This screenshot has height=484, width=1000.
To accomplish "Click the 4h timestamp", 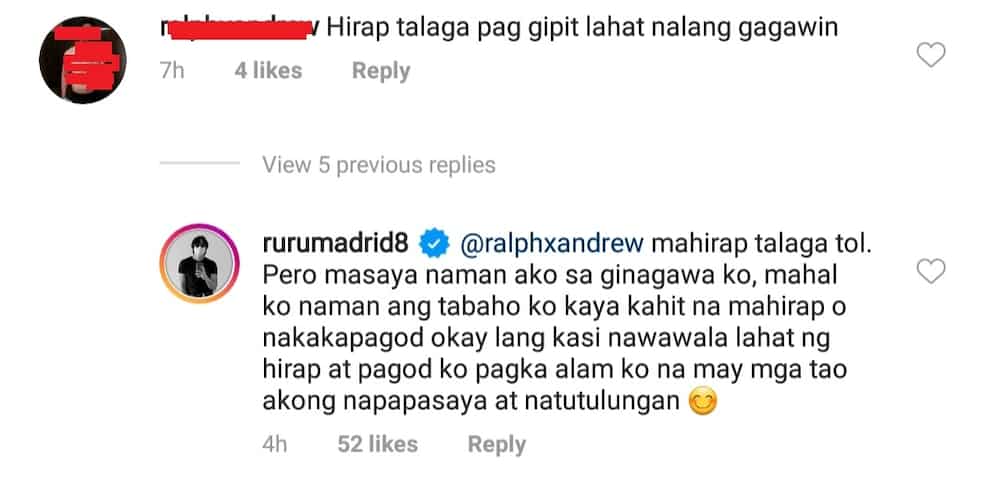I will tap(274, 444).
